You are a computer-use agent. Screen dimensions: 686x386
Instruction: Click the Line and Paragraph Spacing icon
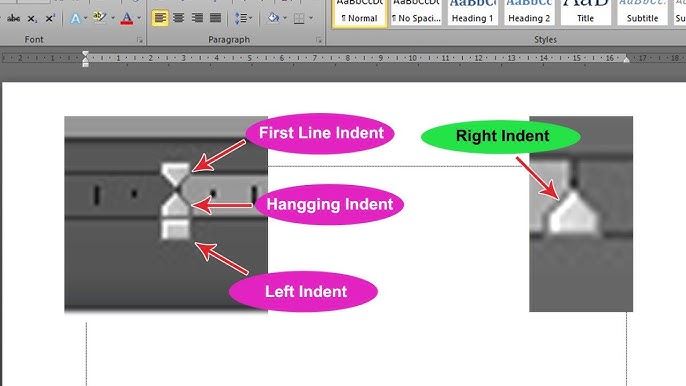click(x=241, y=18)
